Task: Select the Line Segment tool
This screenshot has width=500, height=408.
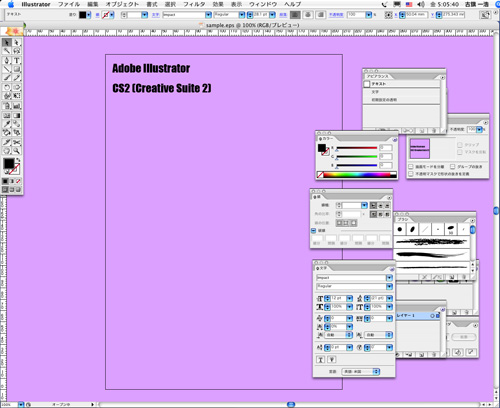Action: point(7,69)
